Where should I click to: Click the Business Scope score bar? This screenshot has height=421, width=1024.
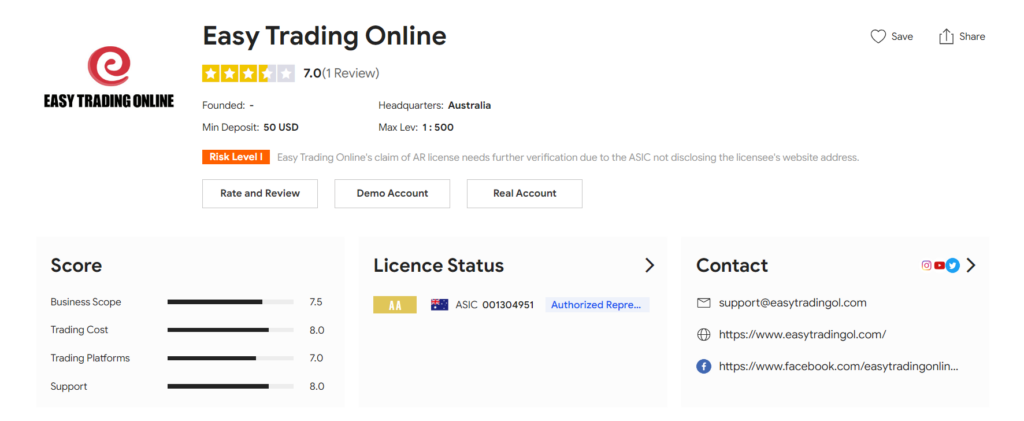[231, 302]
